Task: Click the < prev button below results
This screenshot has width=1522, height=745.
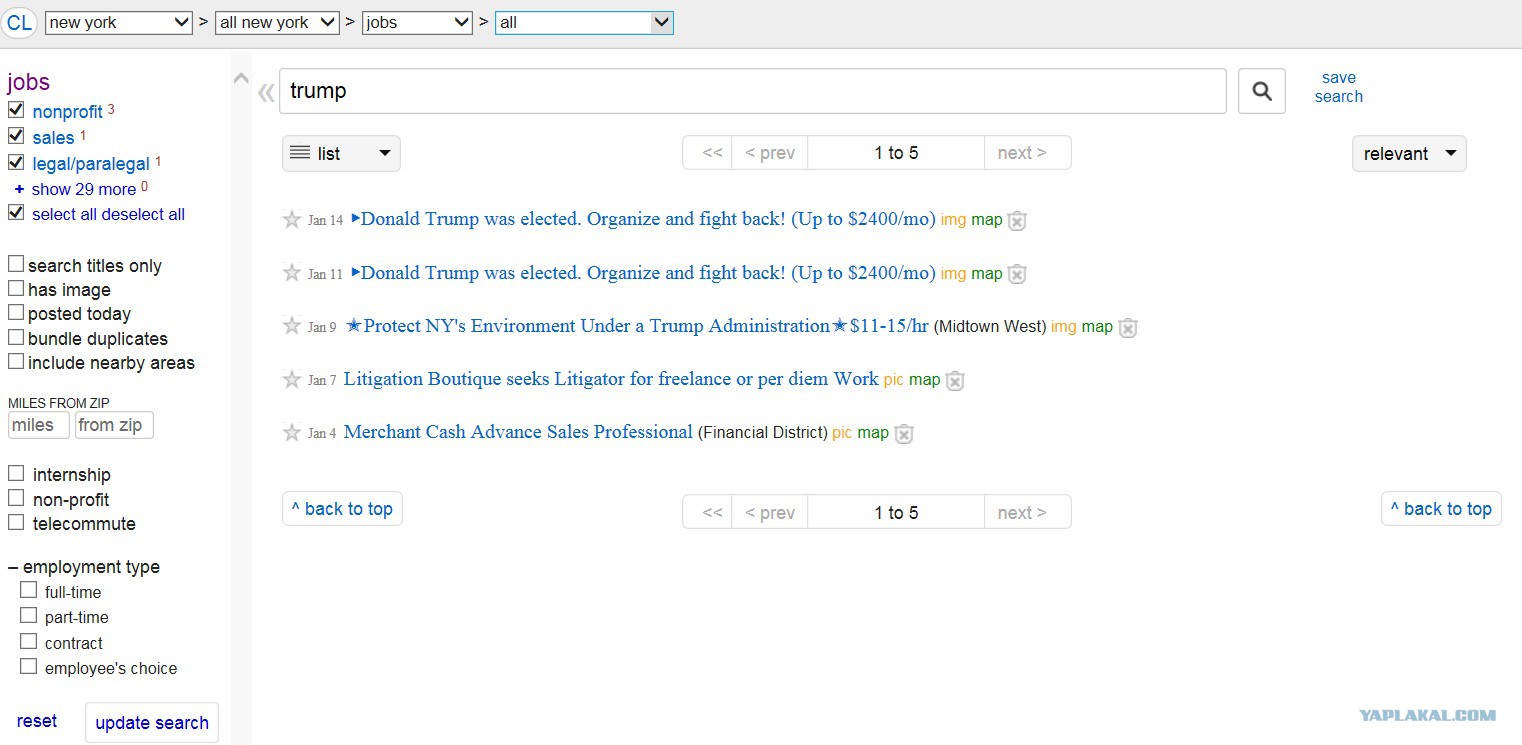Action: pos(770,512)
